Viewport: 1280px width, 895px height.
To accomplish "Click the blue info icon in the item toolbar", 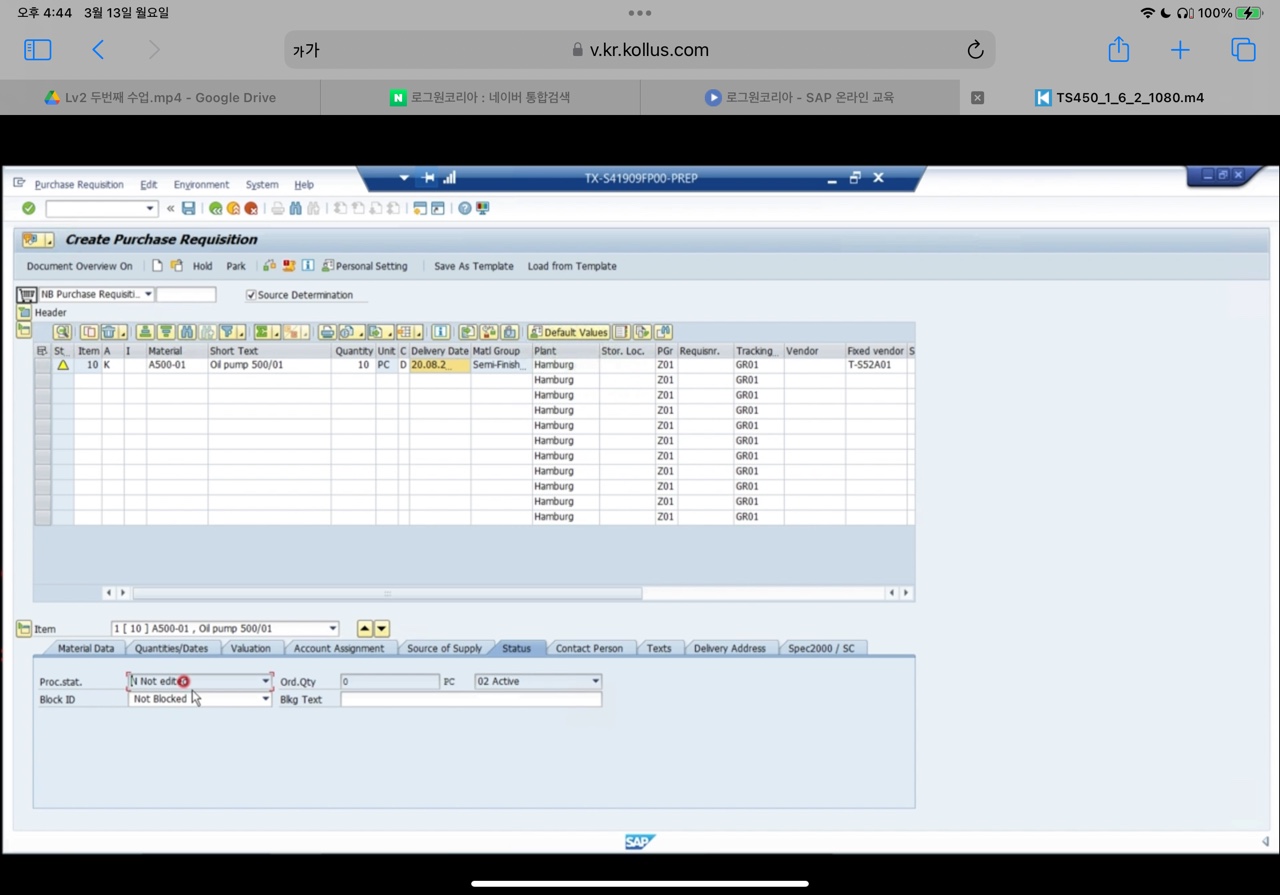I will coord(441,332).
